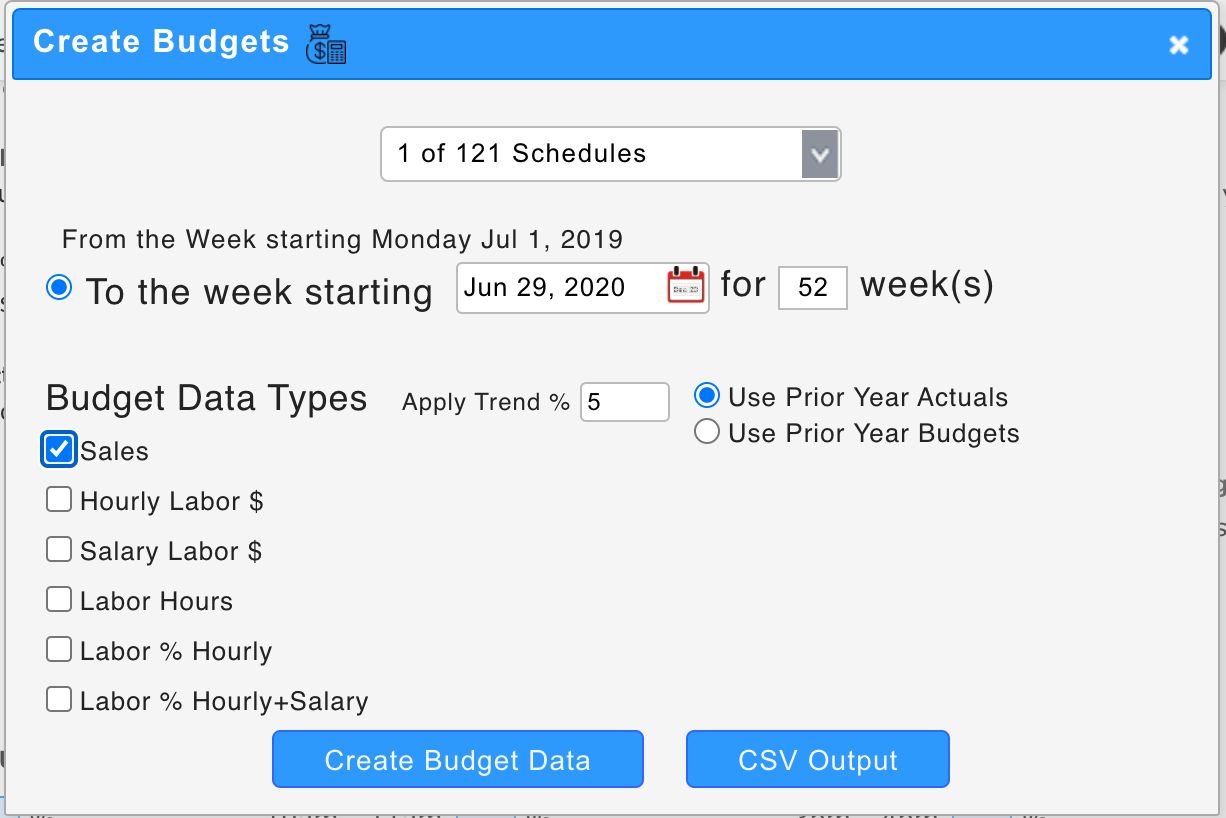1226x818 pixels.
Task: Click the budget calculator icon in header
Action: [x=326, y=44]
